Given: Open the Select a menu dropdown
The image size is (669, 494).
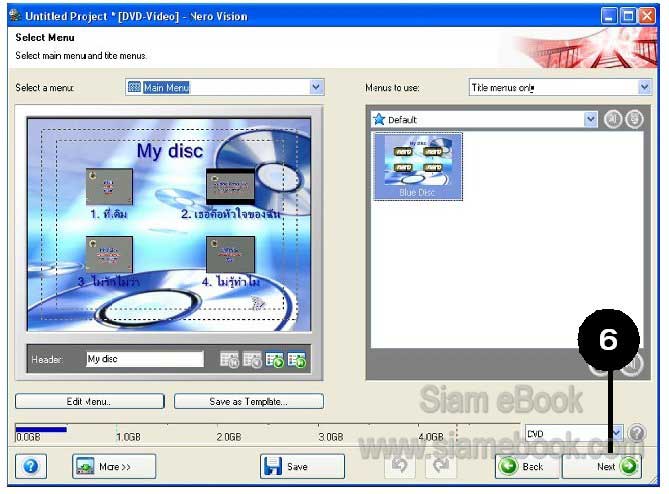Looking at the screenshot, I should coord(224,87).
